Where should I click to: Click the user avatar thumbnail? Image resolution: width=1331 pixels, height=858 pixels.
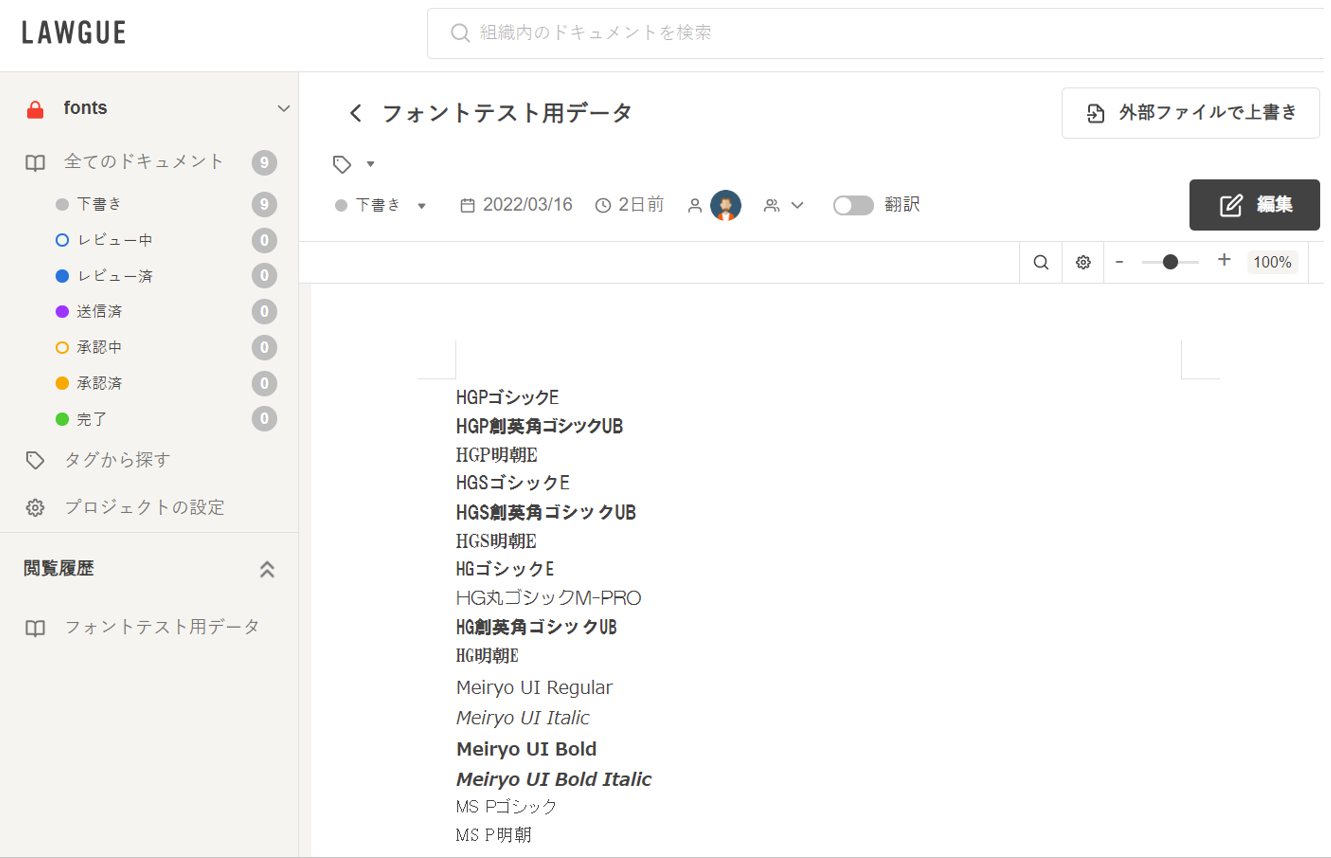[725, 205]
